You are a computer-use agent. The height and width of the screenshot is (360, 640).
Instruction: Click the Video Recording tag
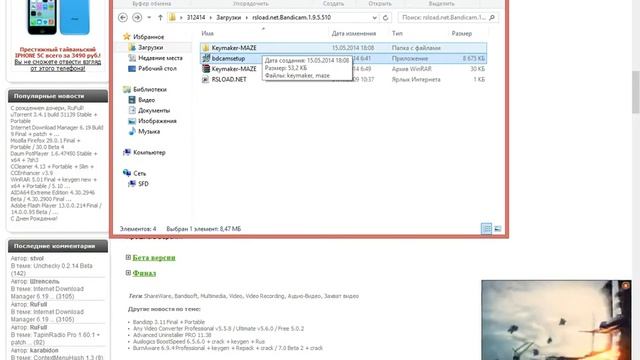264,296
